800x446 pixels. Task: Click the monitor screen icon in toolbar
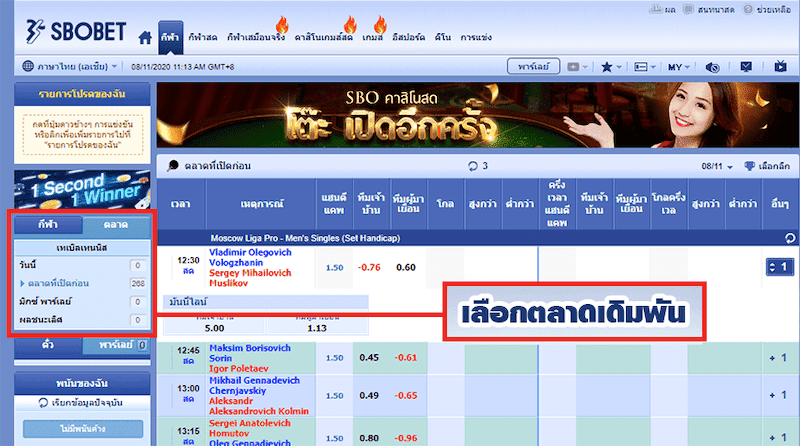coord(746,67)
